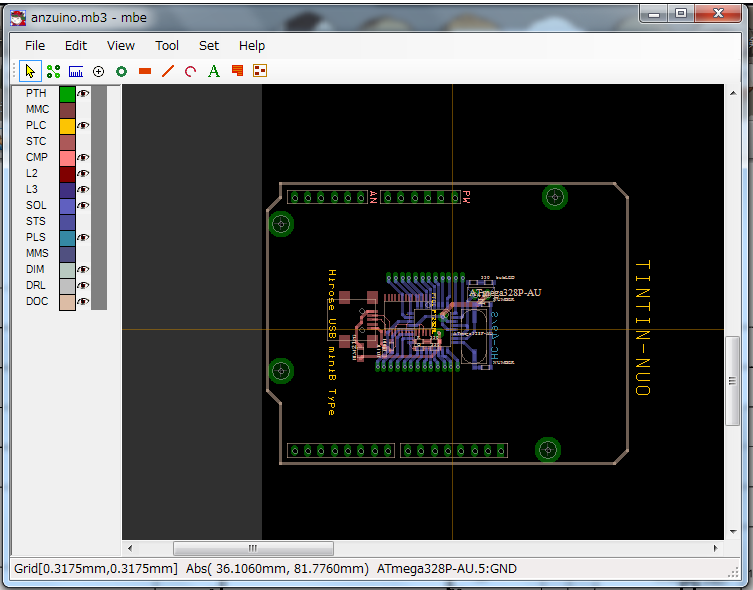The height and width of the screenshot is (590, 753).
Task: Select the green letter A text tool
Action: tap(214, 72)
